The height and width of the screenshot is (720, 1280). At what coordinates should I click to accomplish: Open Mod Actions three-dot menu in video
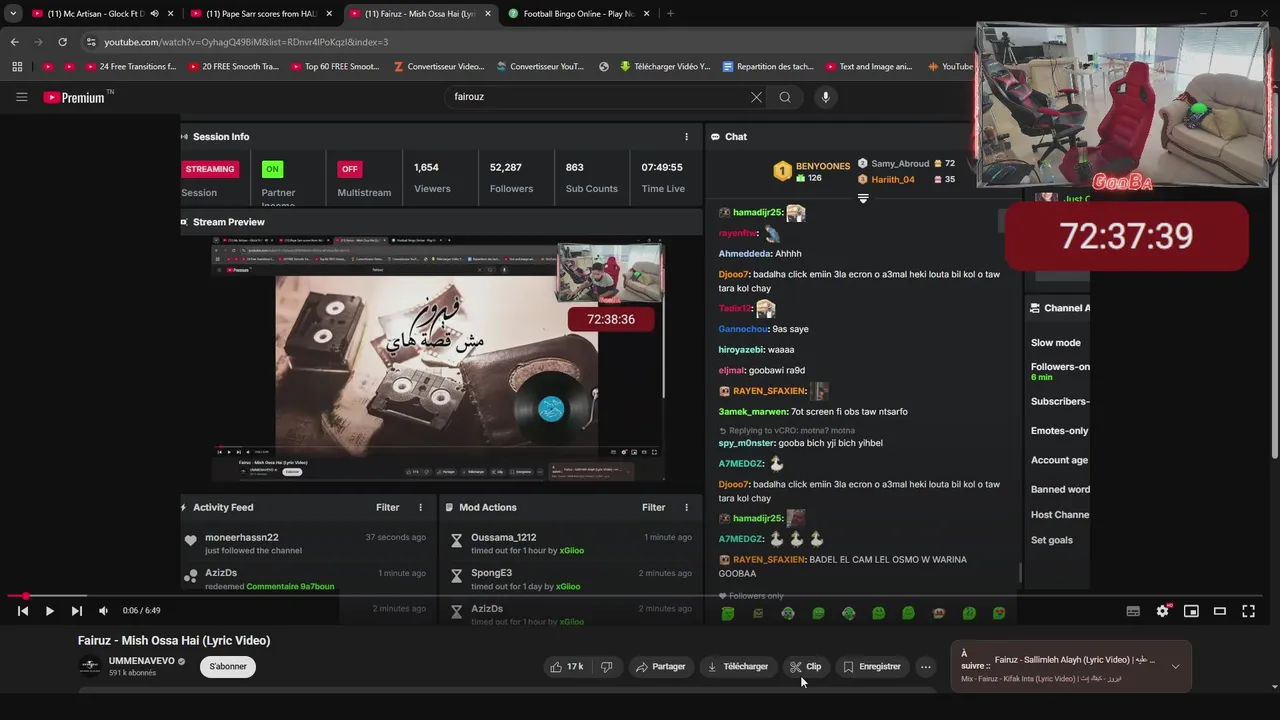686,508
